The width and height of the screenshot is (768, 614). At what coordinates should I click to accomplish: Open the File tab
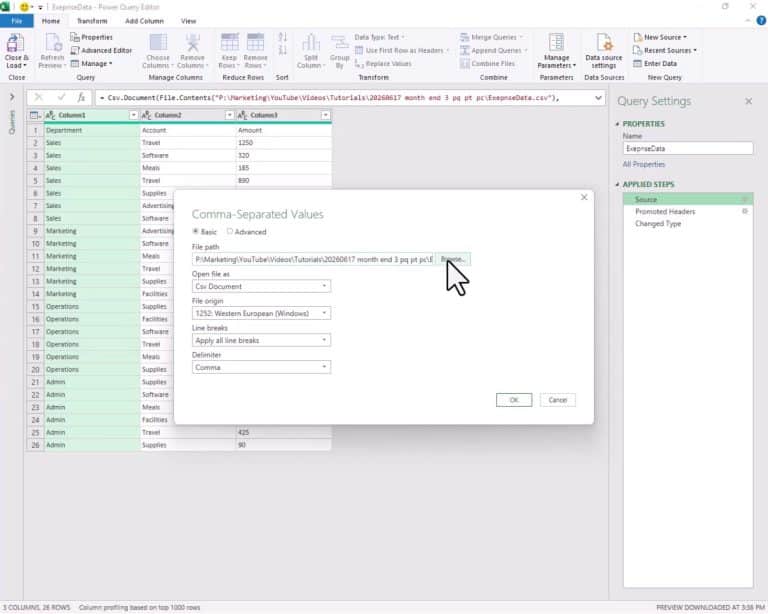(17, 21)
